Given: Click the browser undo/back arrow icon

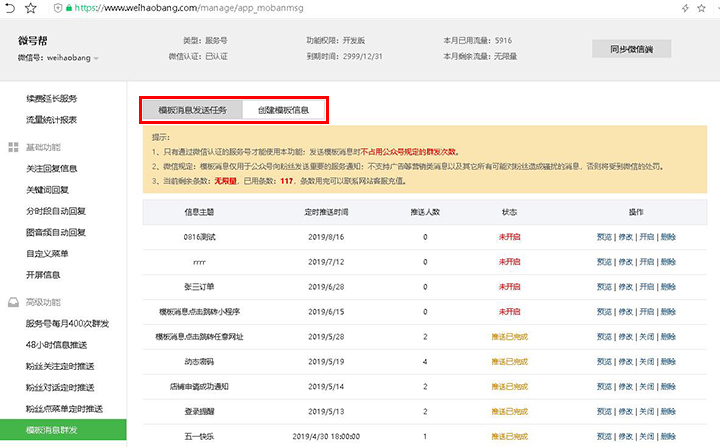Looking at the screenshot, I should pos(9,8).
